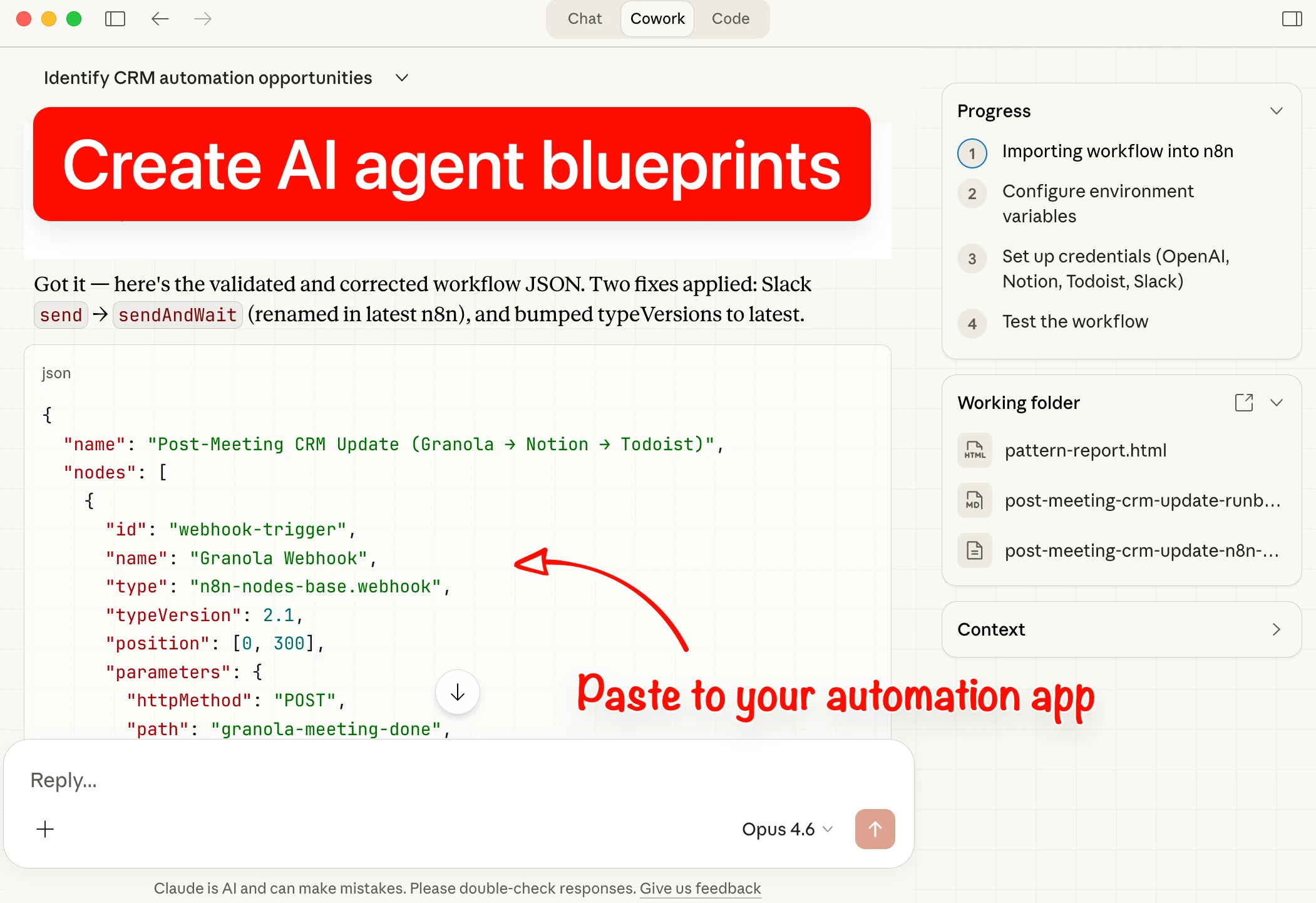Toggle the left sidebar panel icon
The image size is (1316, 903).
coord(115,19)
